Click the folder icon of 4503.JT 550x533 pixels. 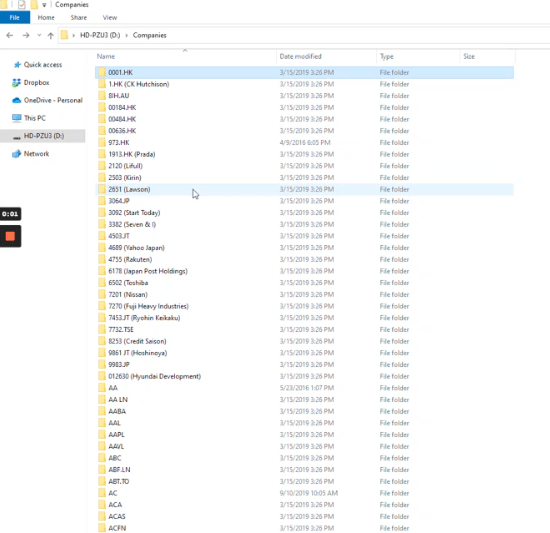102,236
